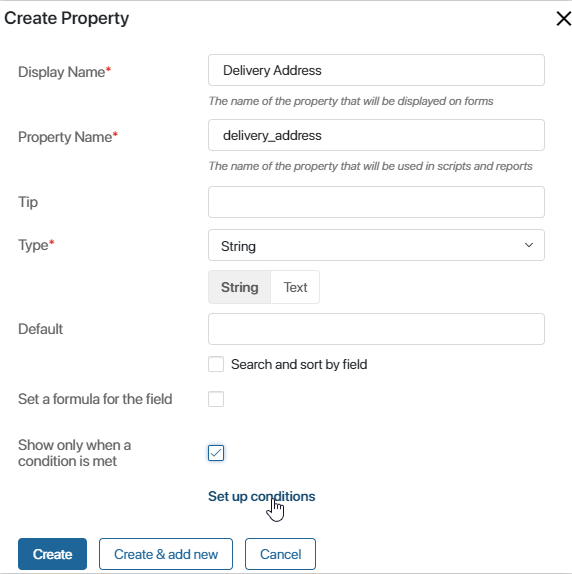This screenshot has width=572, height=574.
Task: Select the Default value input
Action: pyautogui.click(x=376, y=329)
